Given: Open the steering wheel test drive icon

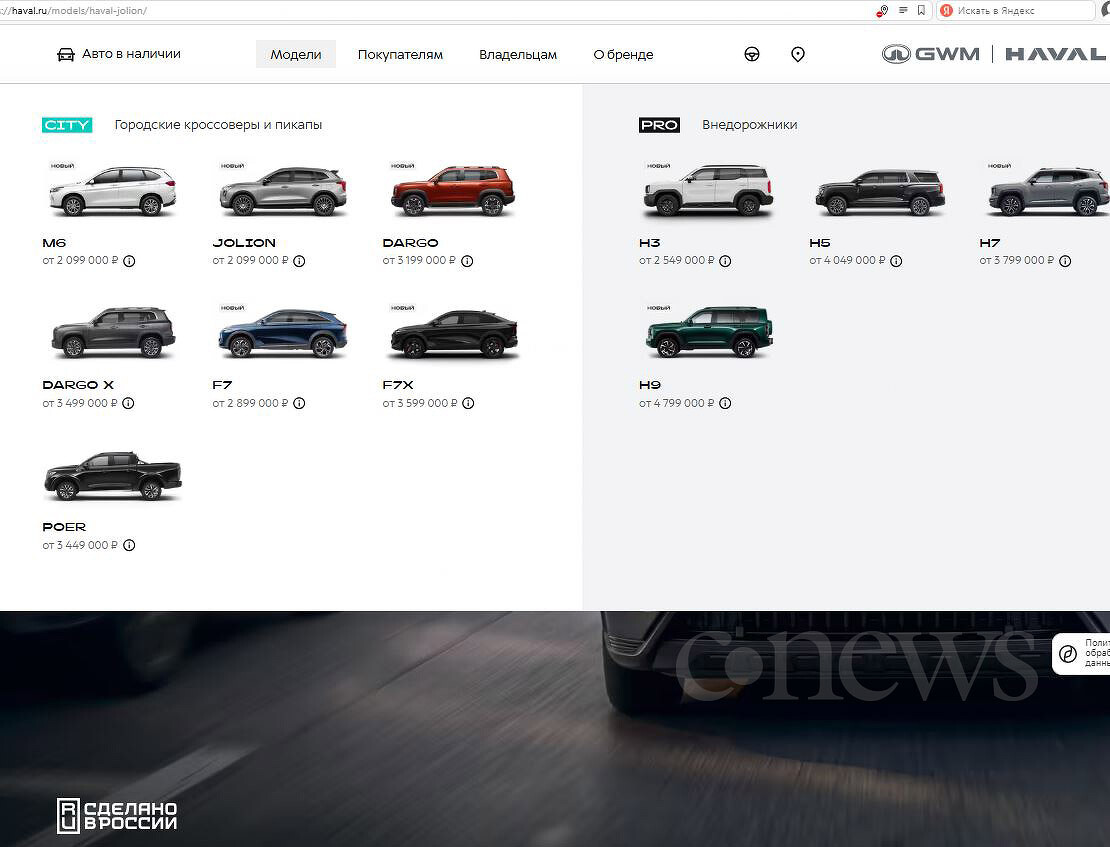Looking at the screenshot, I should click(x=752, y=55).
